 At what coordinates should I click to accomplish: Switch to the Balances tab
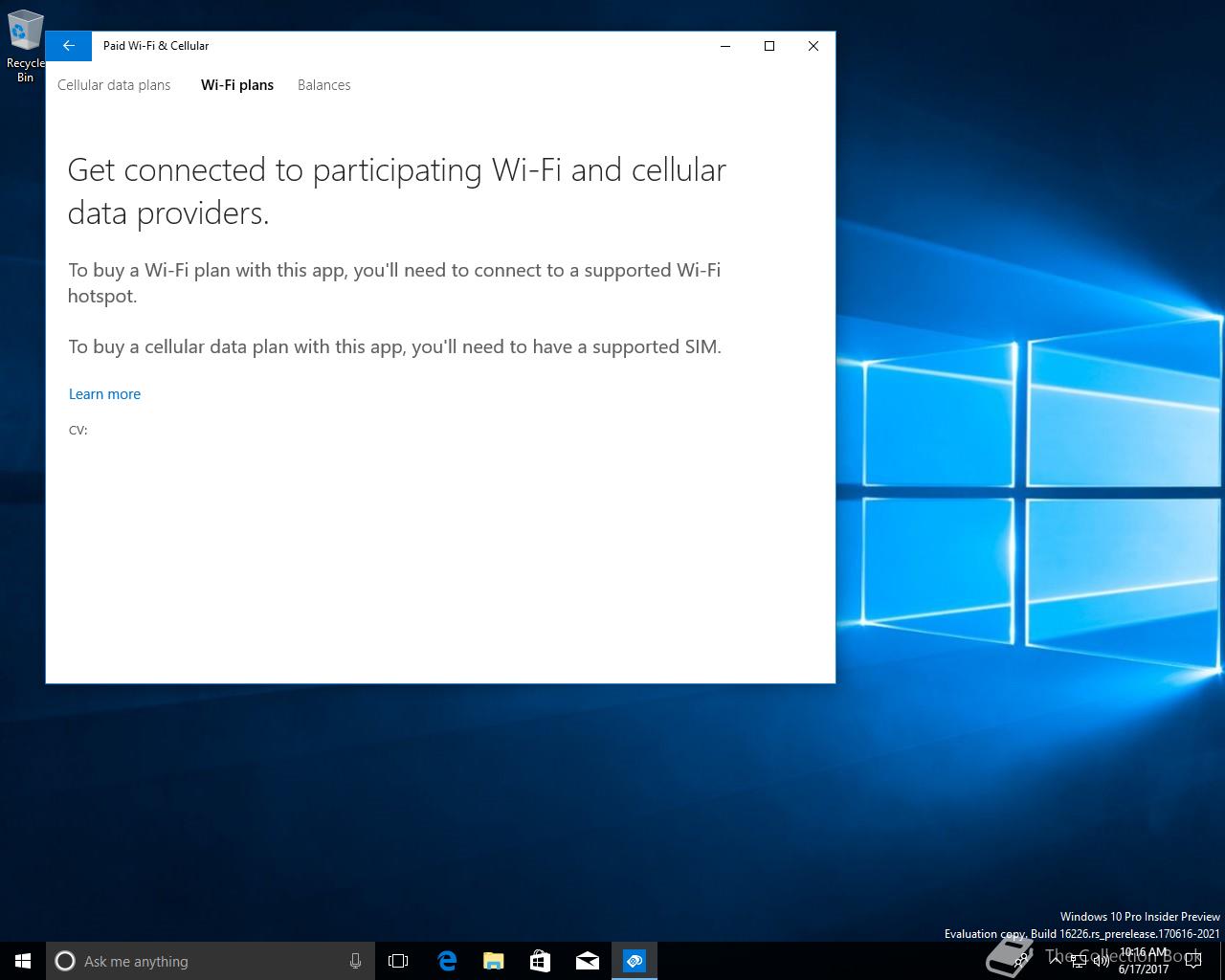tap(324, 85)
